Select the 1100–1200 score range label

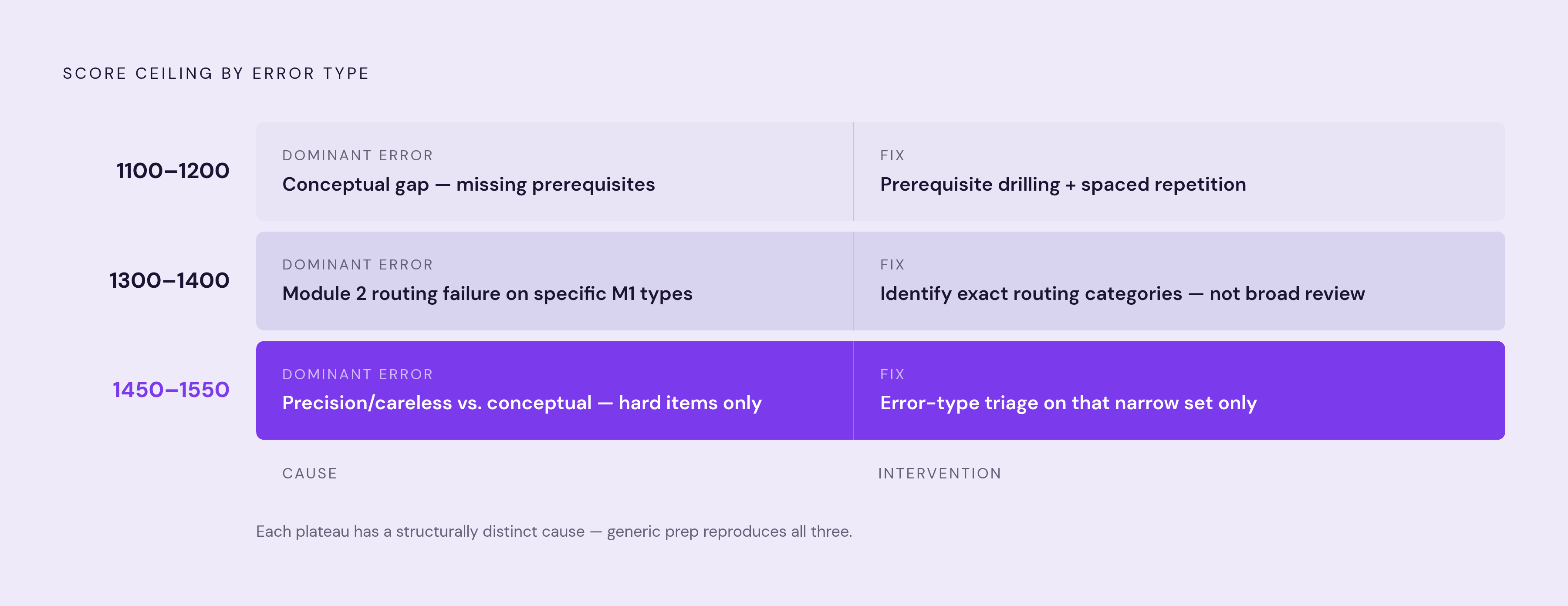tap(173, 171)
